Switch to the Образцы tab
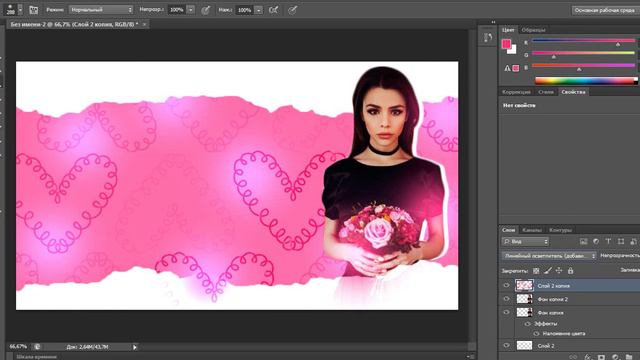Screen dimensions: 640x360 (533, 30)
